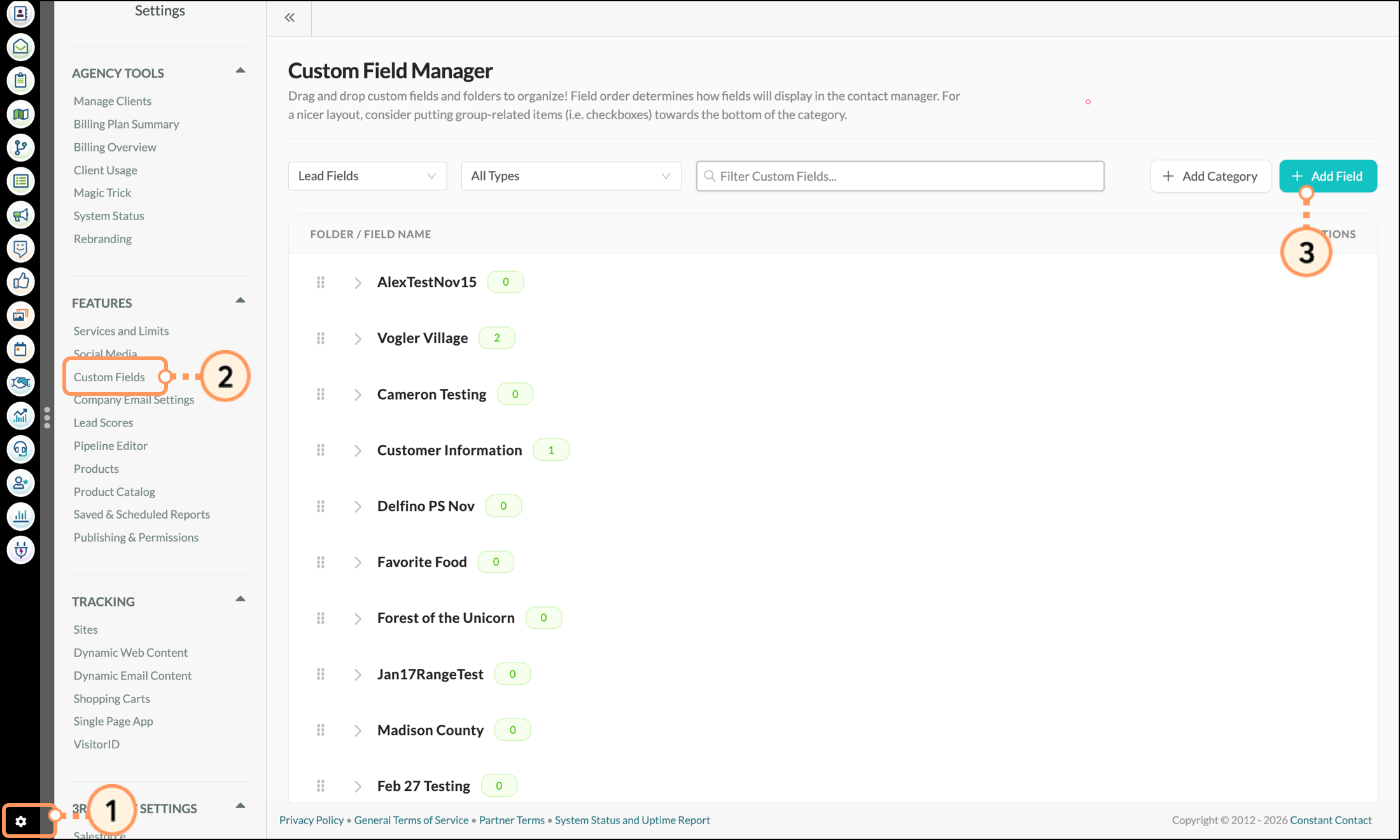Open Billing Plan Summary
Screen dimensions: 1400x840
[126, 124]
